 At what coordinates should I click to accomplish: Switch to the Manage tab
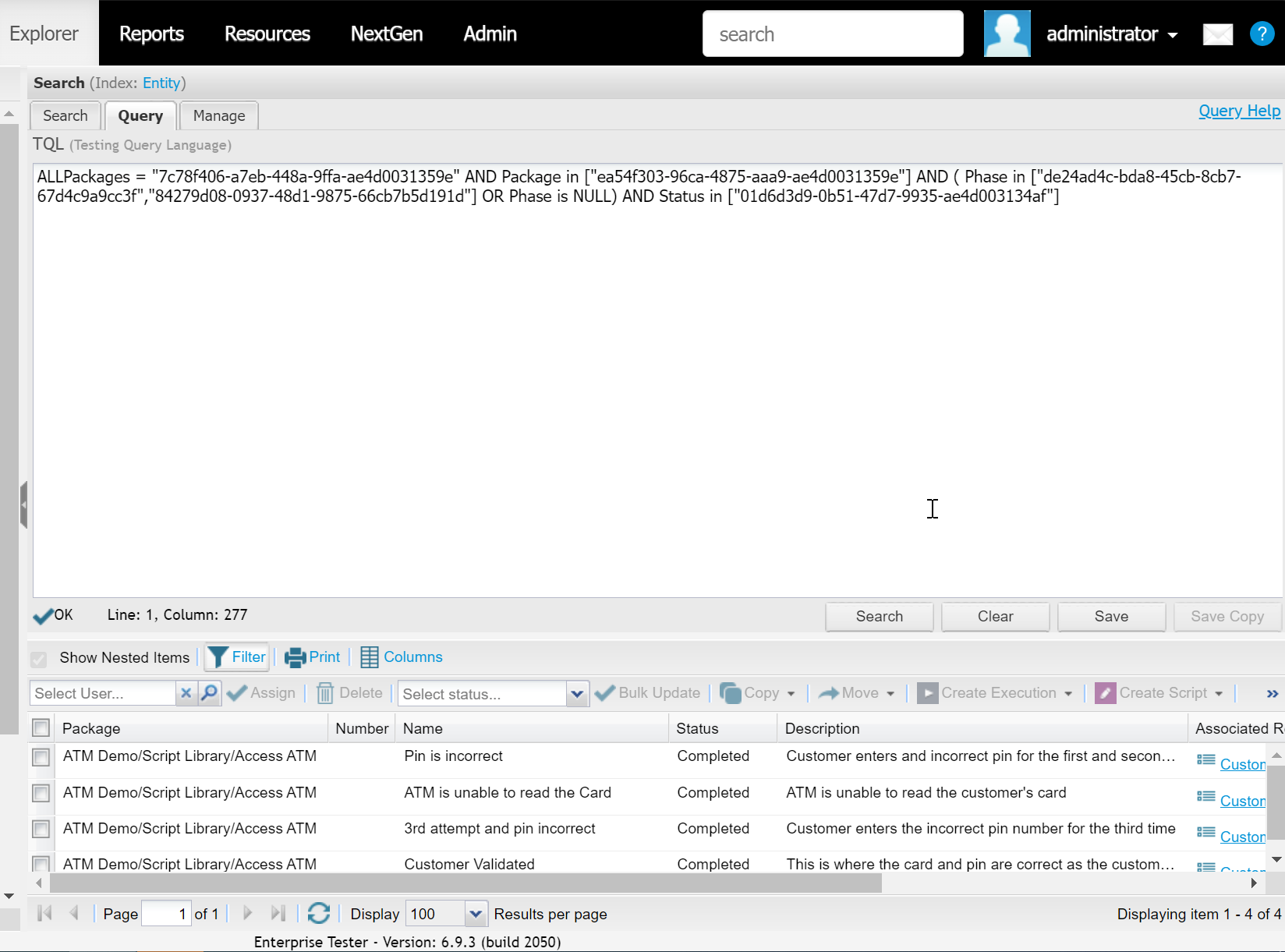219,116
